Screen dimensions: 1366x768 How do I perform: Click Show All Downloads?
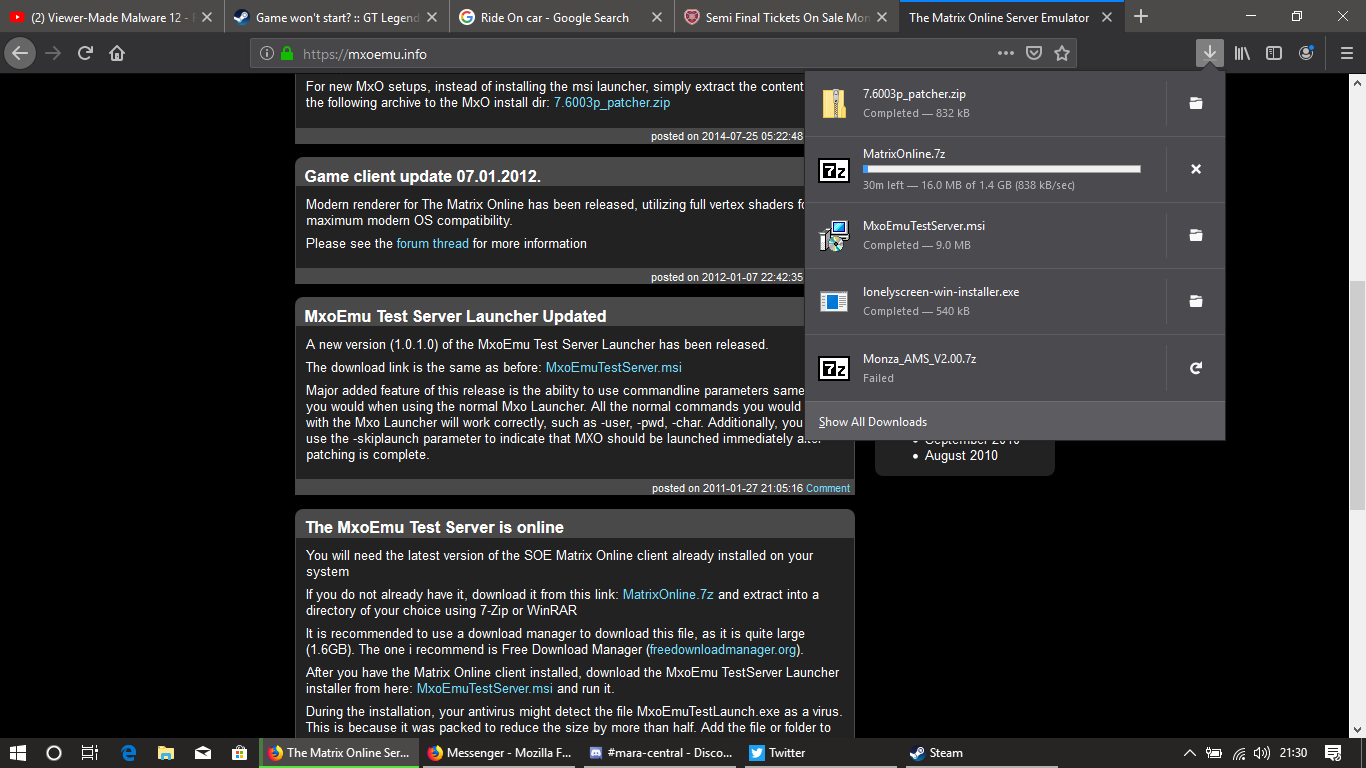click(x=873, y=422)
